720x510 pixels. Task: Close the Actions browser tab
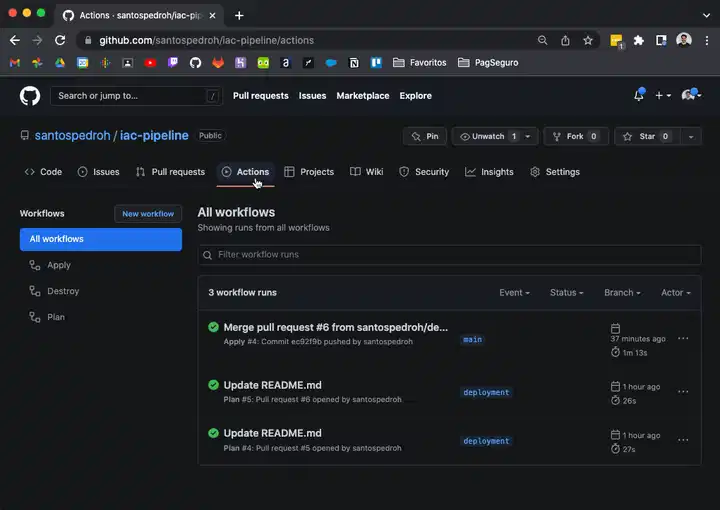(x=213, y=16)
